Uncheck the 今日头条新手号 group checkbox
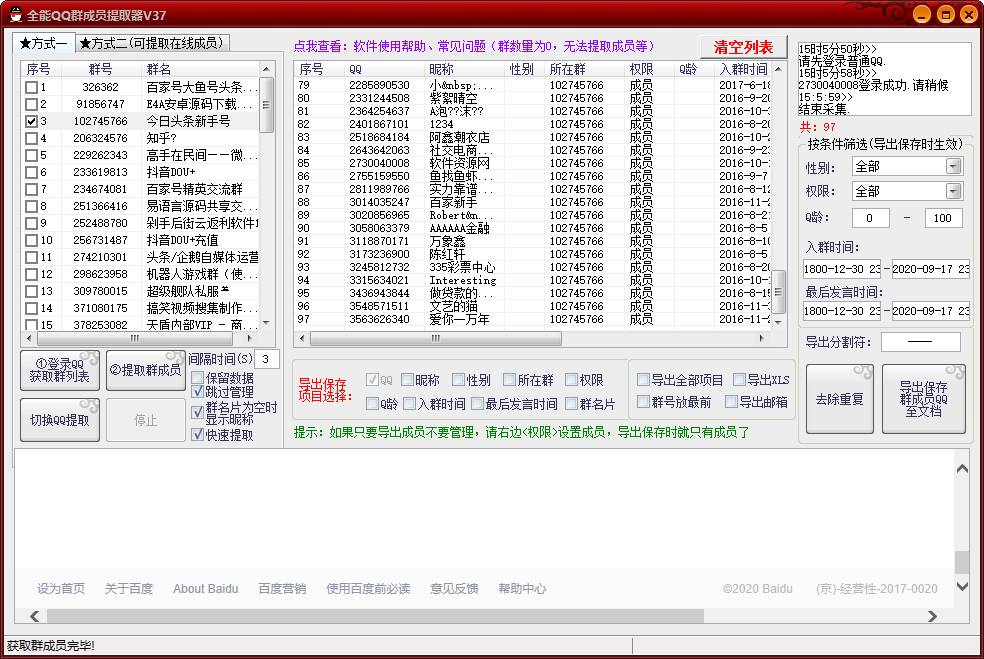This screenshot has width=984, height=659. pyautogui.click(x=32, y=121)
